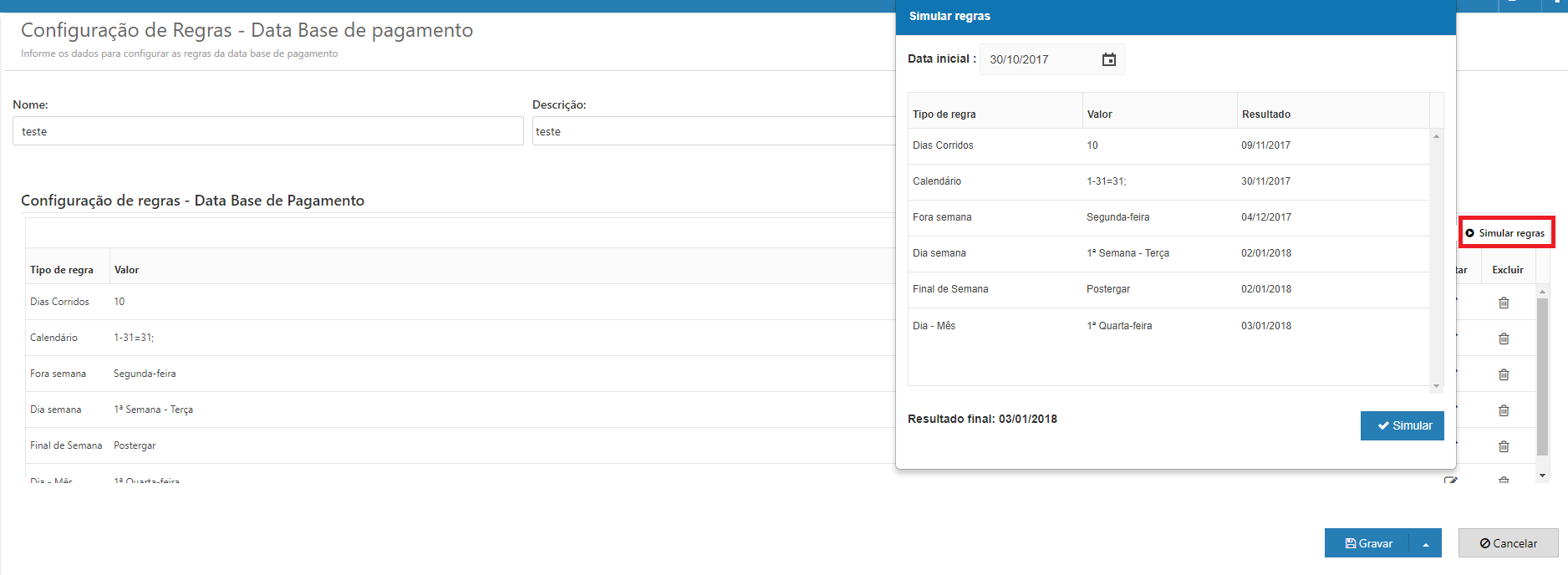
Task: Sort by Tipo de regra in main table
Action: click(62, 270)
